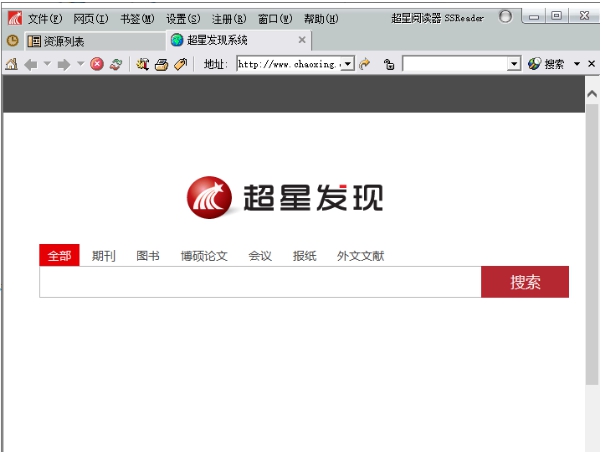Click the scrollbar up arrow
The width and height of the screenshot is (603, 452).
coord(592,93)
